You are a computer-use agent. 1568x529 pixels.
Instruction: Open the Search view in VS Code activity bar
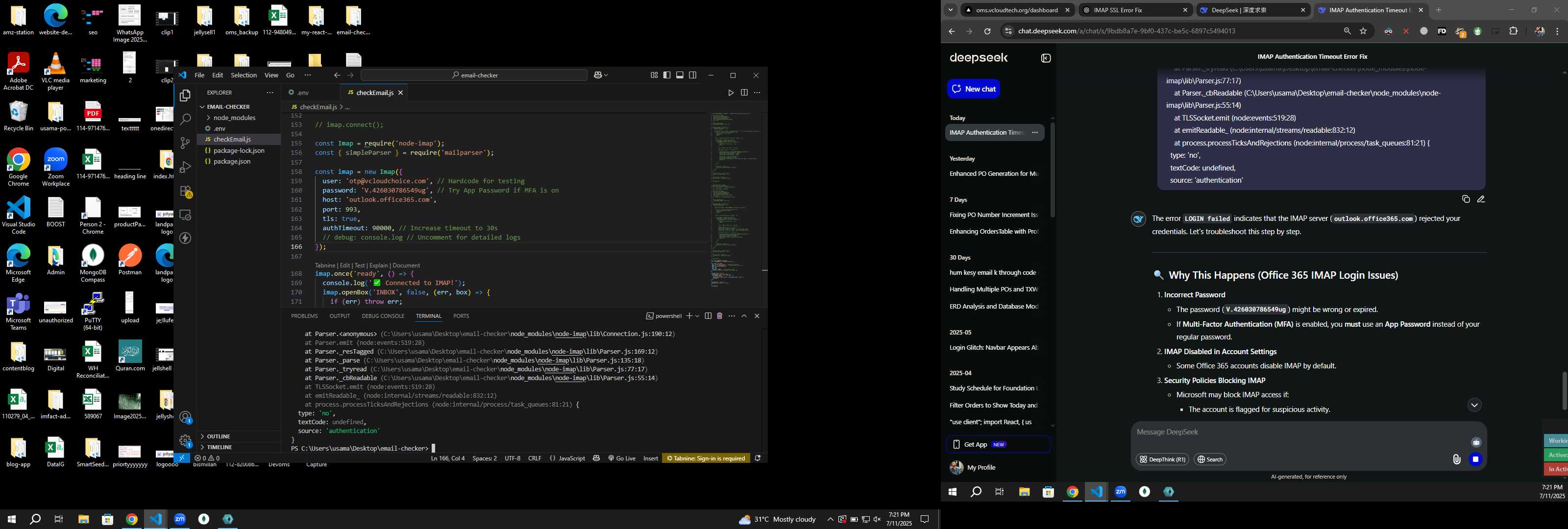point(185,120)
